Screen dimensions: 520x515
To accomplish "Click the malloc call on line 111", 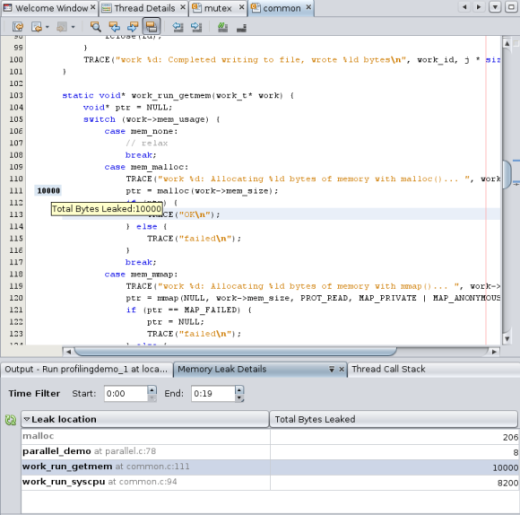I will pos(173,191).
